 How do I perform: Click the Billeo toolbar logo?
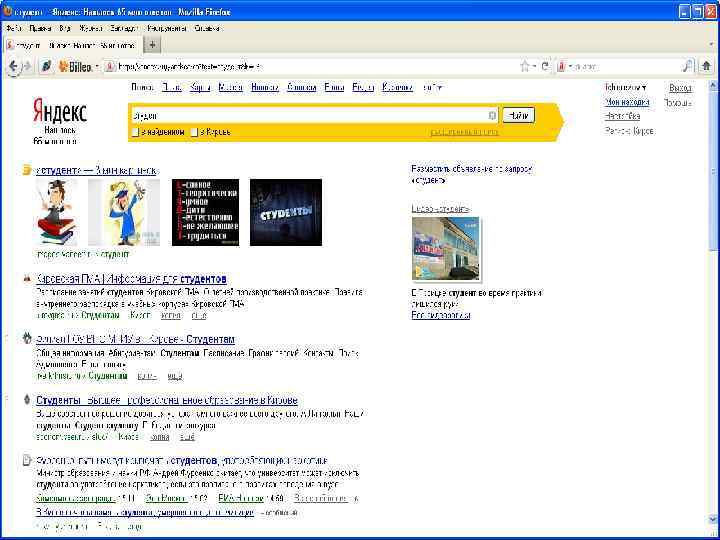coord(76,67)
